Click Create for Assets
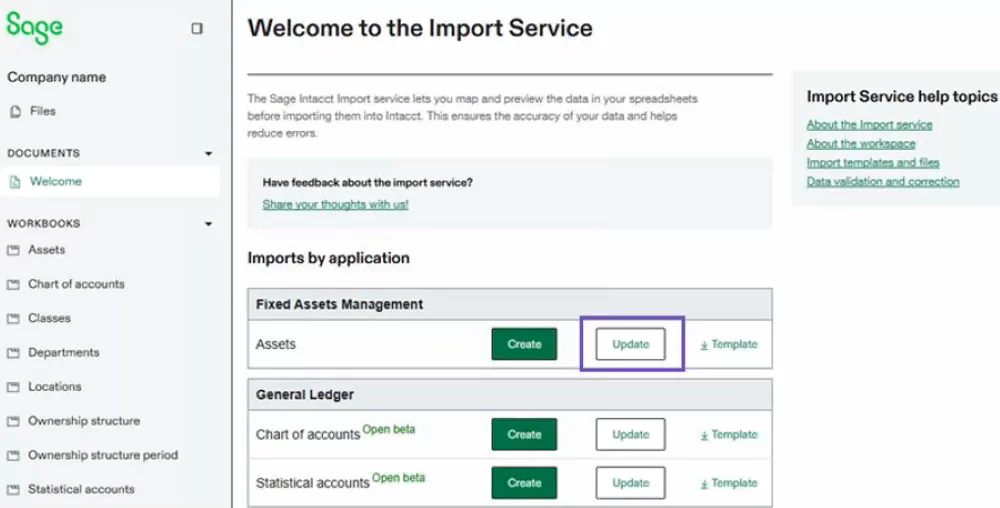The height and width of the screenshot is (508, 1000). 524,344
